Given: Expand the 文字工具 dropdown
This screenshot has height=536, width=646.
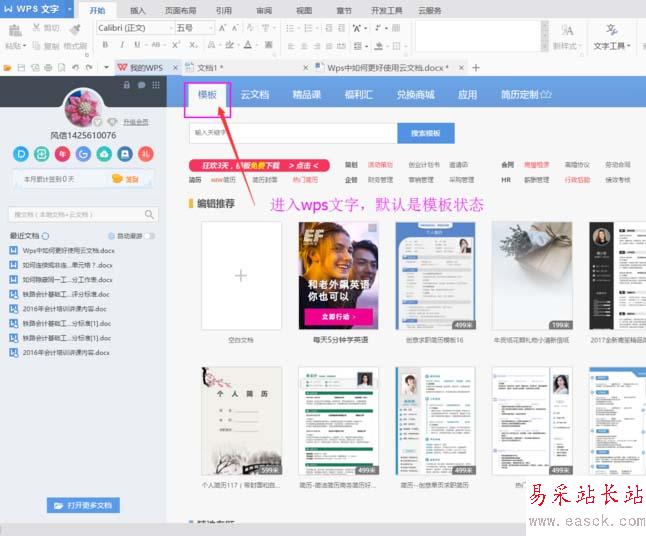Looking at the screenshot, I should click(612, 46).
